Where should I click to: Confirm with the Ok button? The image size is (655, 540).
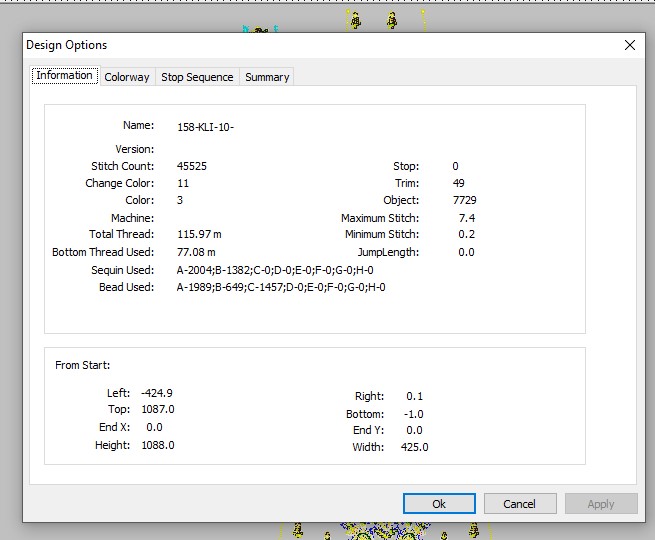pos(439,504)
